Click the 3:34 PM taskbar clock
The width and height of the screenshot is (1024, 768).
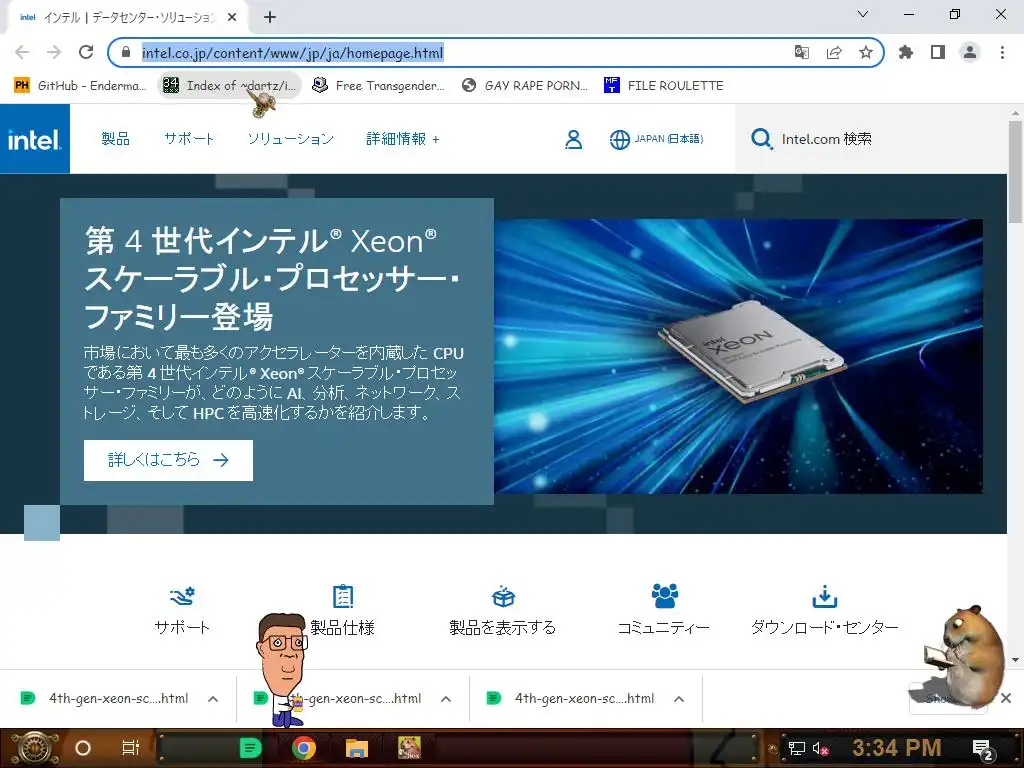(897, 748)
